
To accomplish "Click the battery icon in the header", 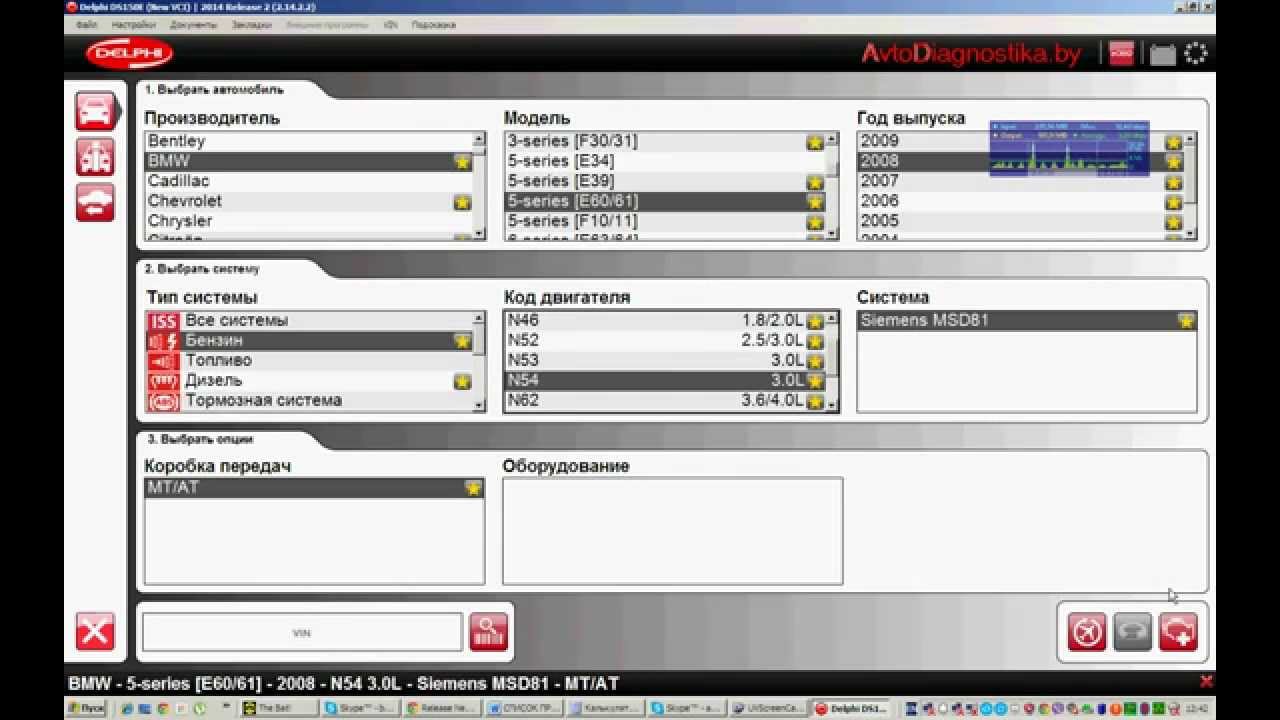I will [1163, 54].
